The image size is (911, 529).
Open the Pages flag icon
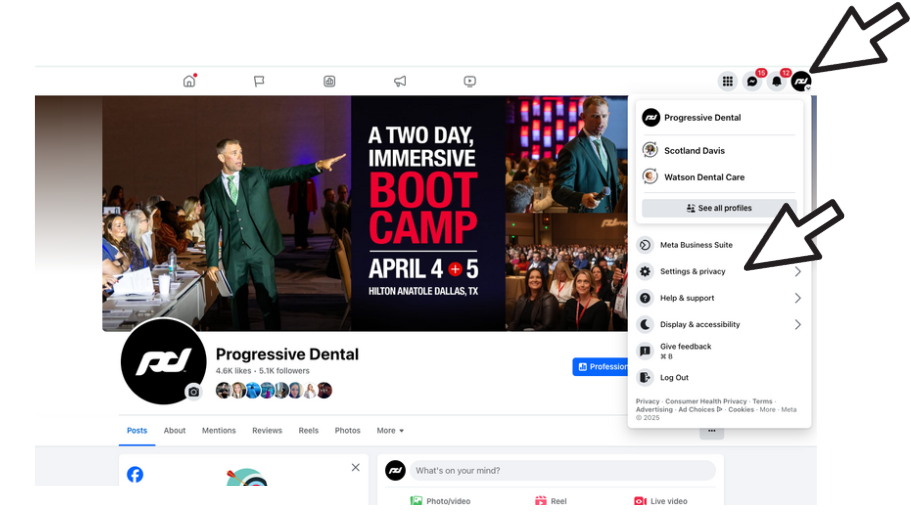(259, 81)
